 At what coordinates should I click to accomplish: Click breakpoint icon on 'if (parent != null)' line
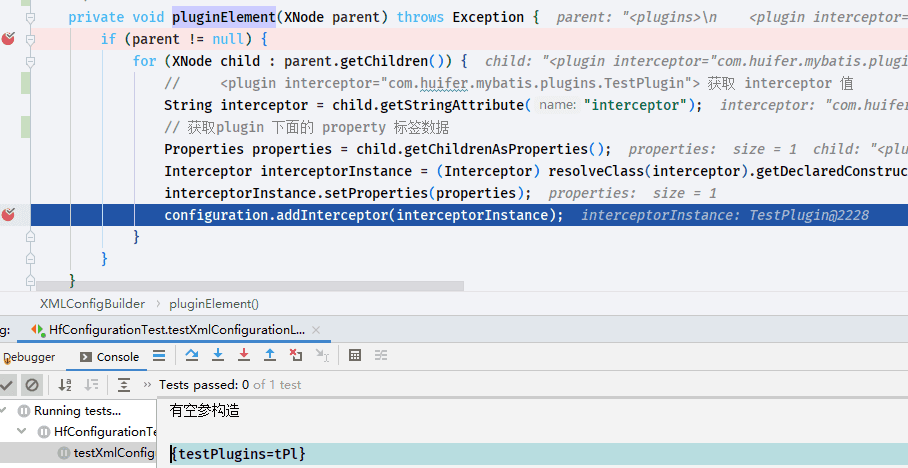click(8, 39)
